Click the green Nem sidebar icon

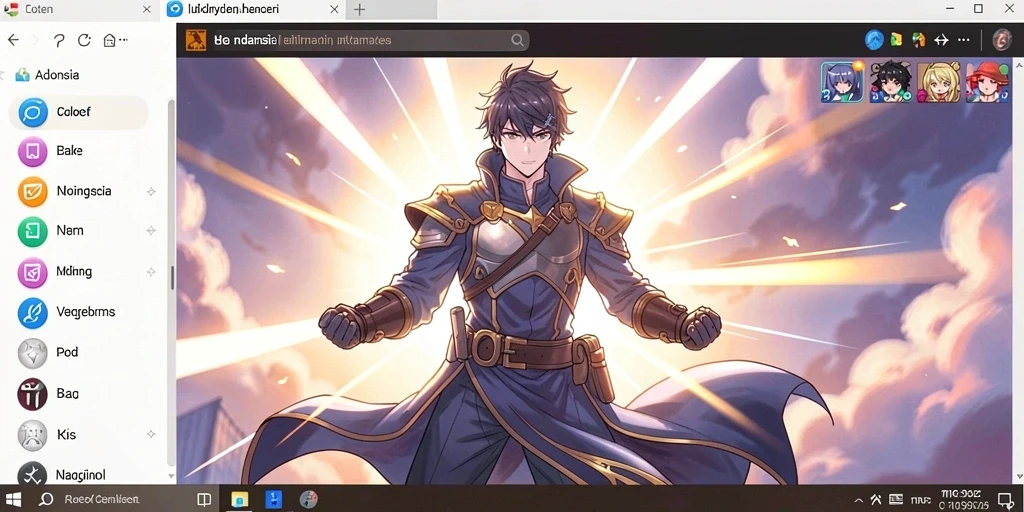tap(33, 232)
